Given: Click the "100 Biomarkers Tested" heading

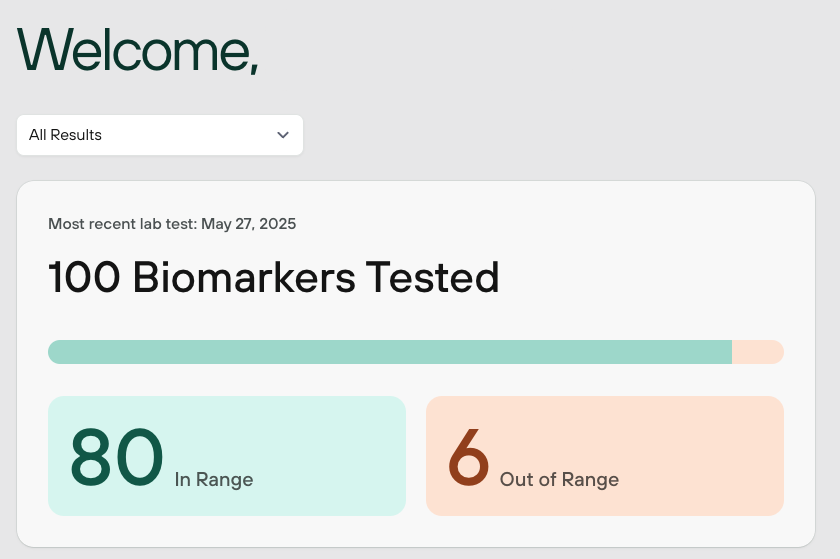Looking at the screenshot, I should pos(274,277).
